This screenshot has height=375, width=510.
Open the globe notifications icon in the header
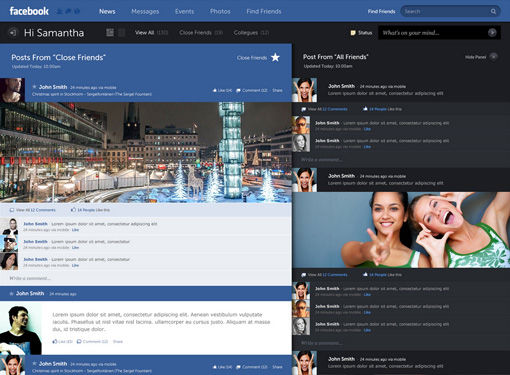point(77,11)
